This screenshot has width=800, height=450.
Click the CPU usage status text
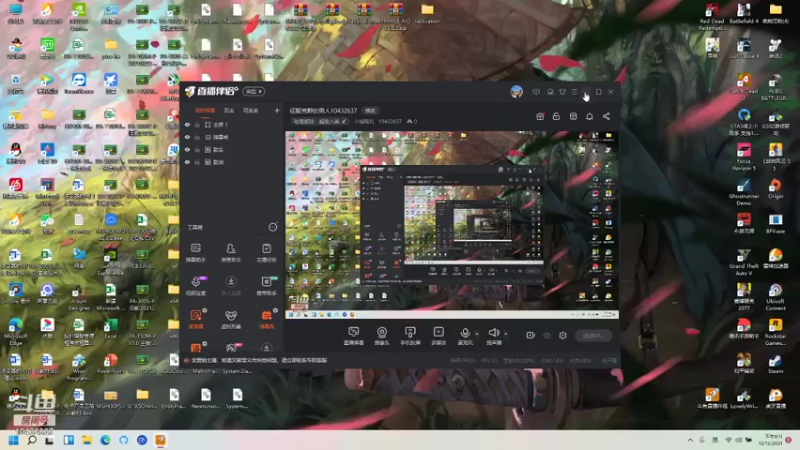pos(553,360)
